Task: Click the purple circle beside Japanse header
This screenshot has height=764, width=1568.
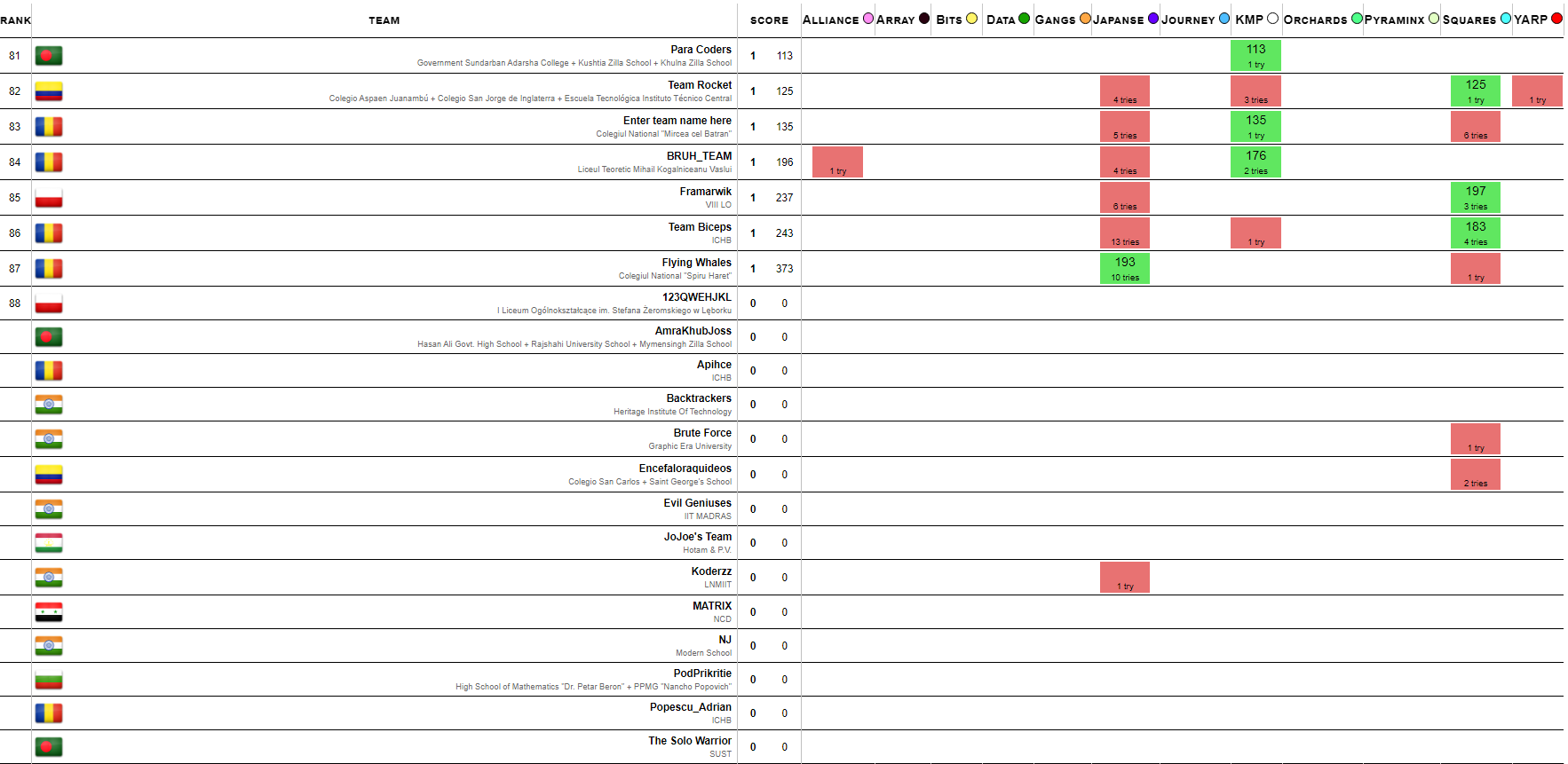Action: 1153,19
